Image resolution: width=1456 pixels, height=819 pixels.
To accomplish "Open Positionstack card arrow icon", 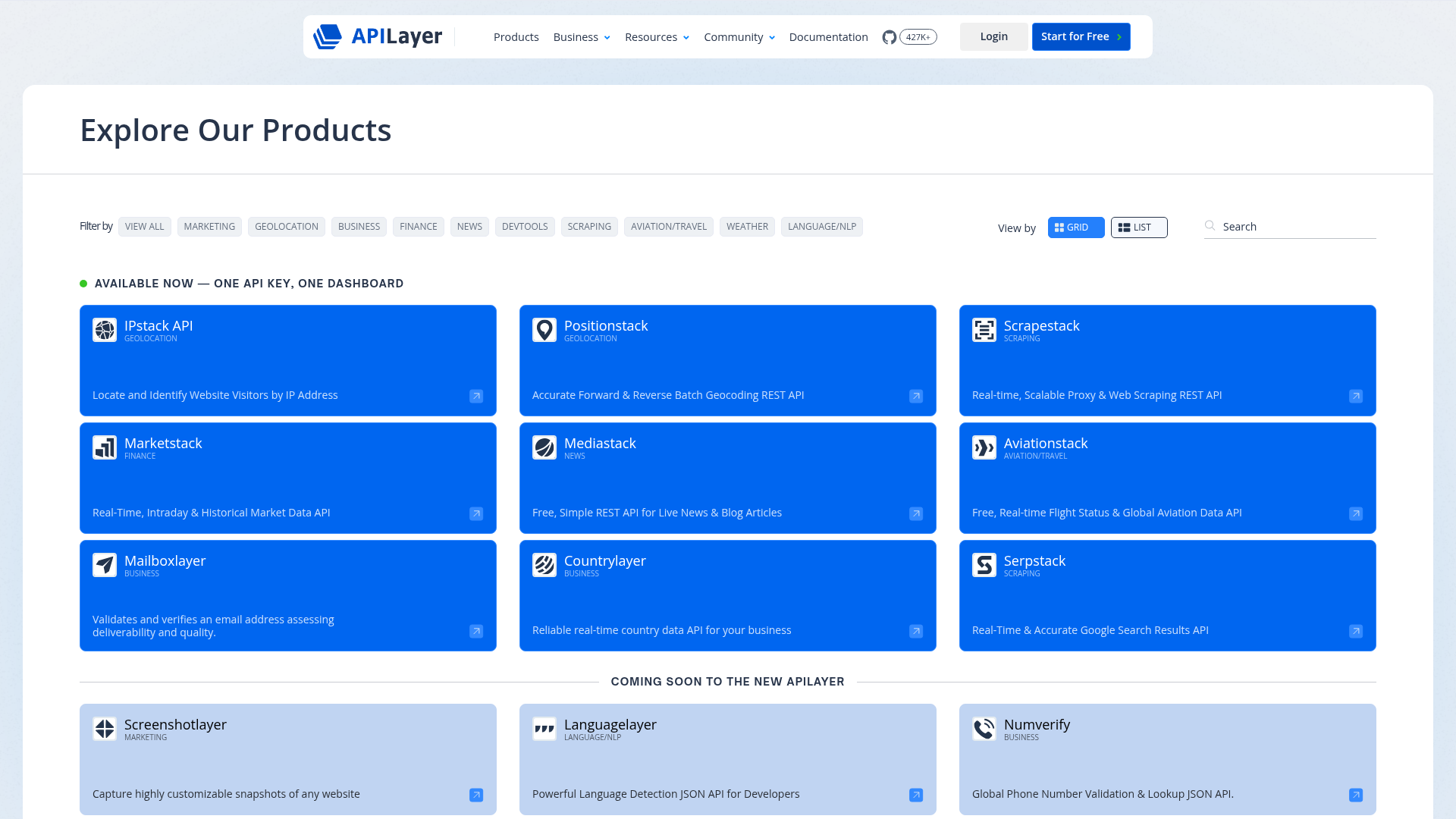I will [916, 396].
